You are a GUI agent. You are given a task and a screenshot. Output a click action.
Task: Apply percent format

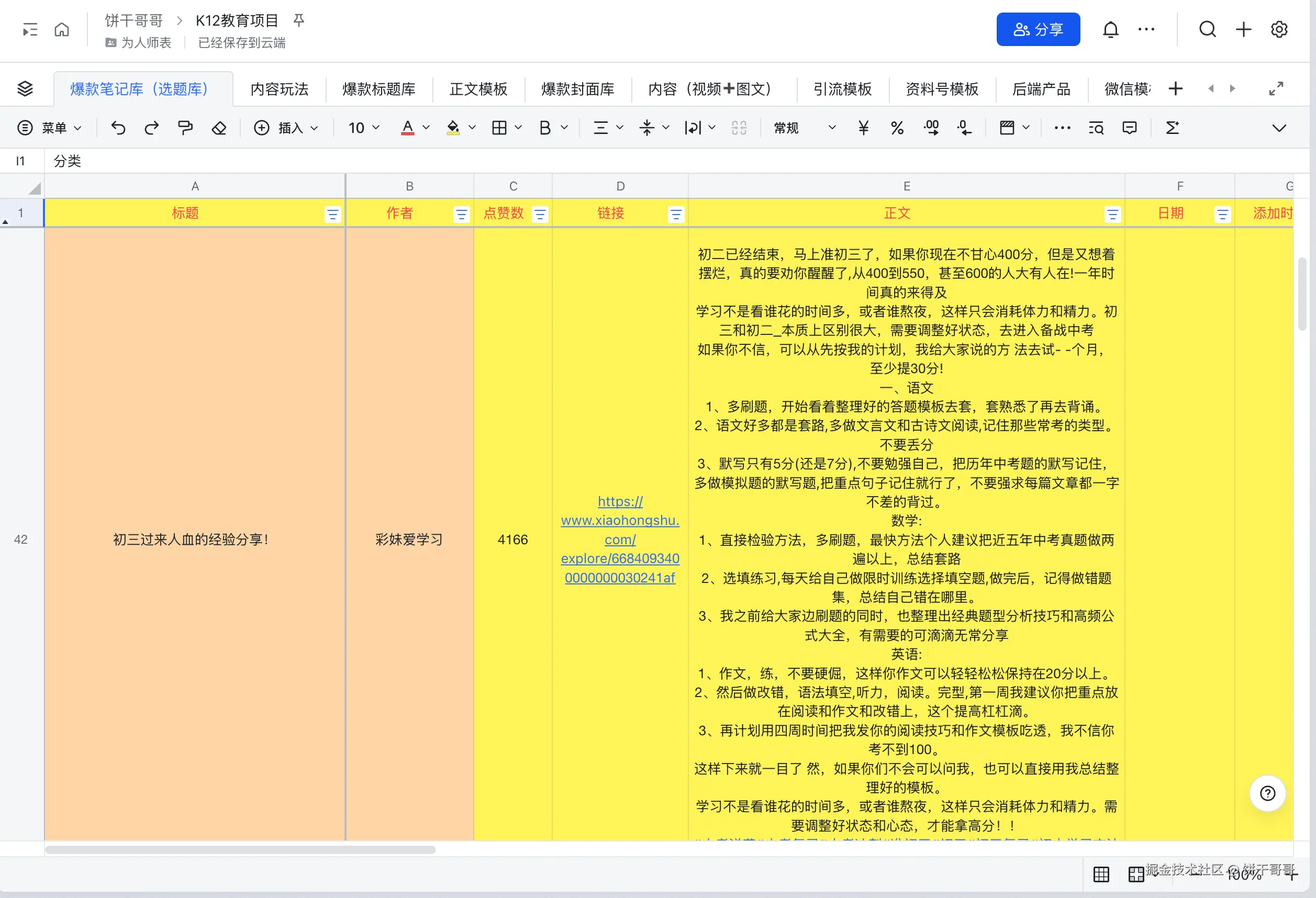click(x=897, y=128)
